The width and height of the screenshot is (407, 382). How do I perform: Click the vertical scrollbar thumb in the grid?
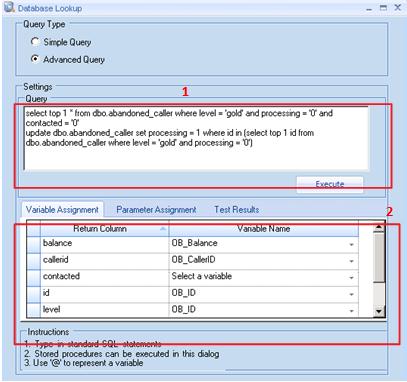pyautogui.click(x=379, y=258)
